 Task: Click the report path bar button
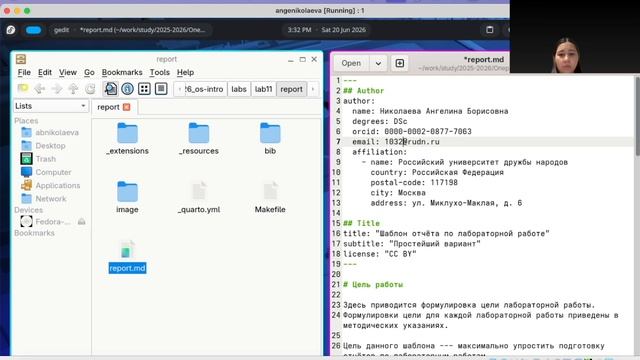[x=291, y=89]
